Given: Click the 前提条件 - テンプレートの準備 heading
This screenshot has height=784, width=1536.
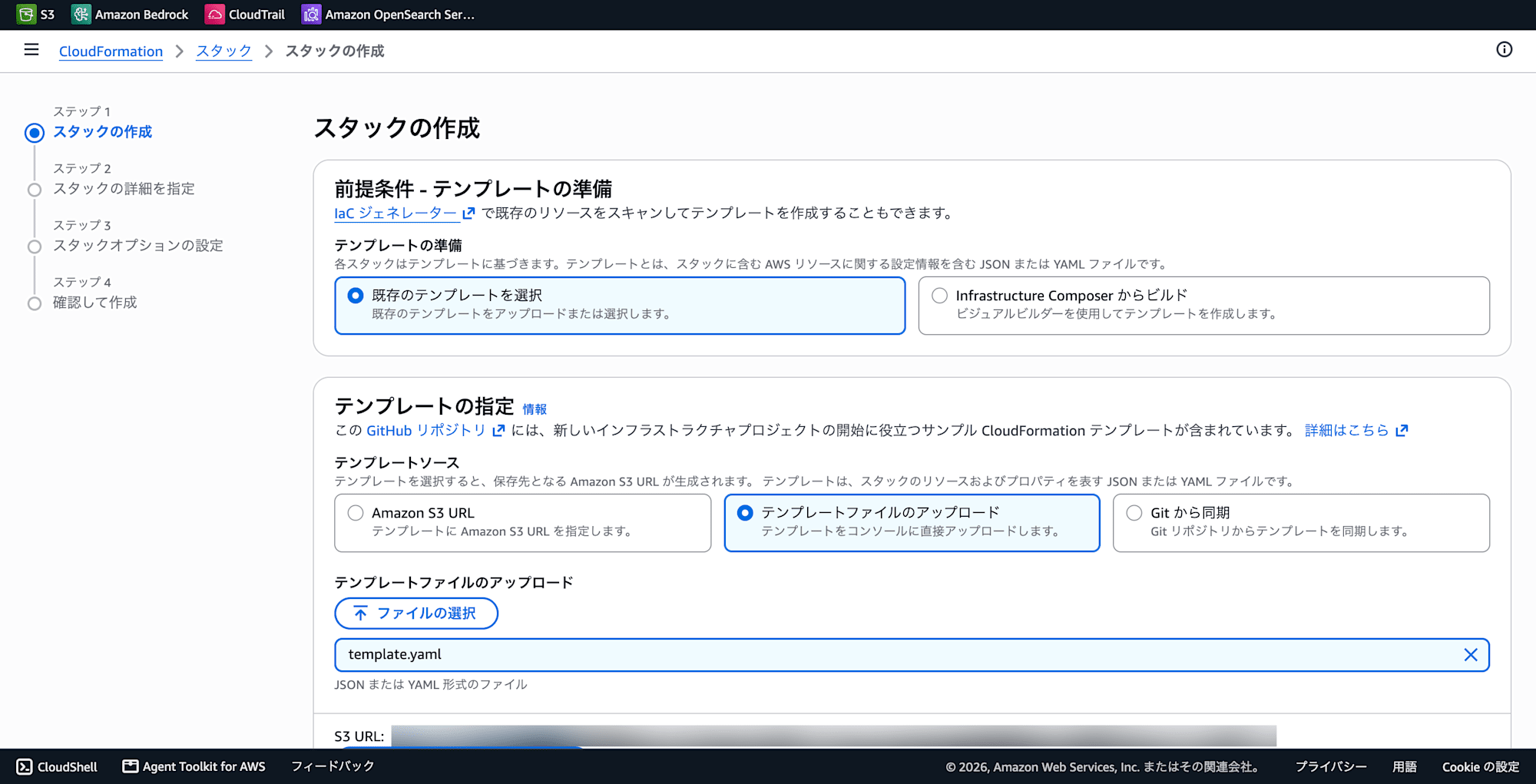Looking at the screenshot, I should (x=473, y=189).
